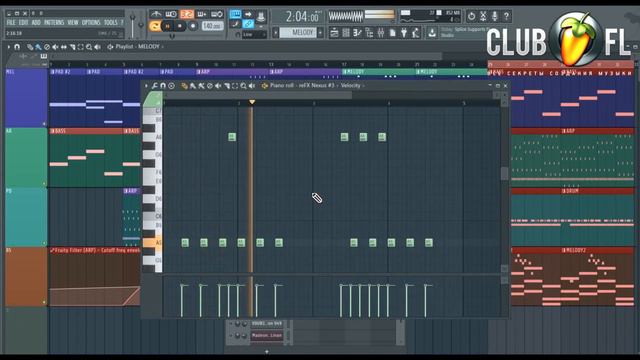Viewport: 640px width, 360px height.
Task: Open the reFX Nexus #3 channel selector
Action: tap(316, 86)
